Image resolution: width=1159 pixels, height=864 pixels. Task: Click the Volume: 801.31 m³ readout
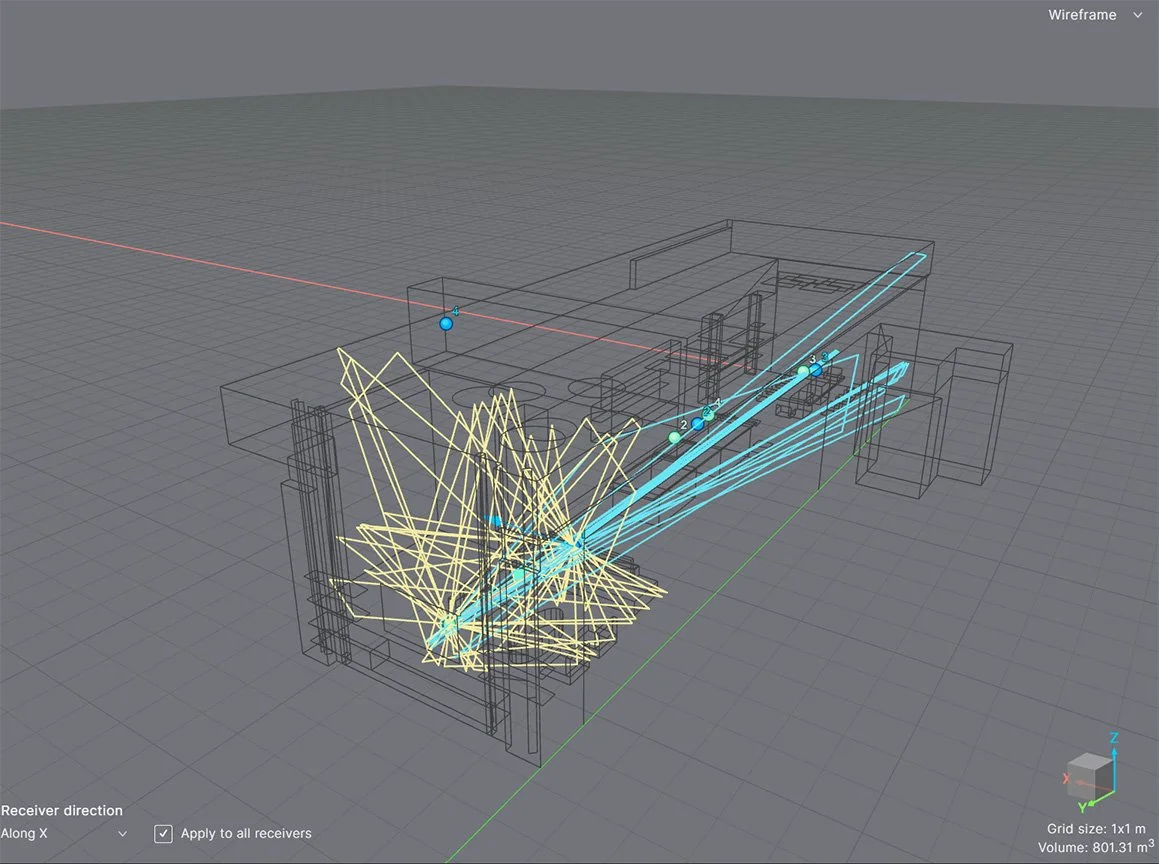pos(1096,847)
